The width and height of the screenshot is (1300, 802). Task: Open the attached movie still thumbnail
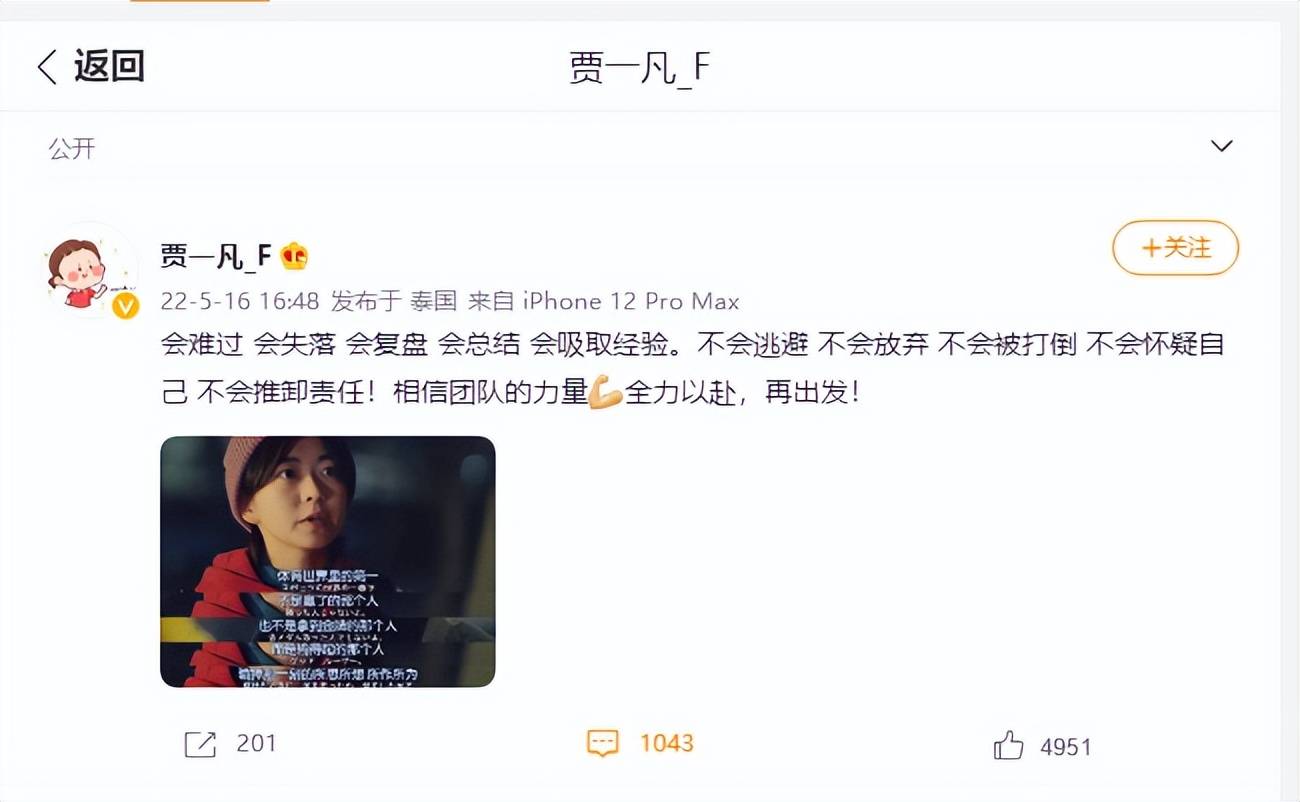(x=328, y=562)
